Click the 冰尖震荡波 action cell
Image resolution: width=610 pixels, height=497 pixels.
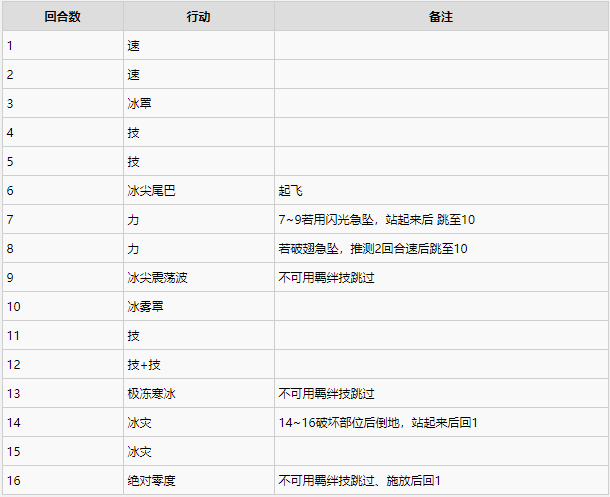point(198,278)
